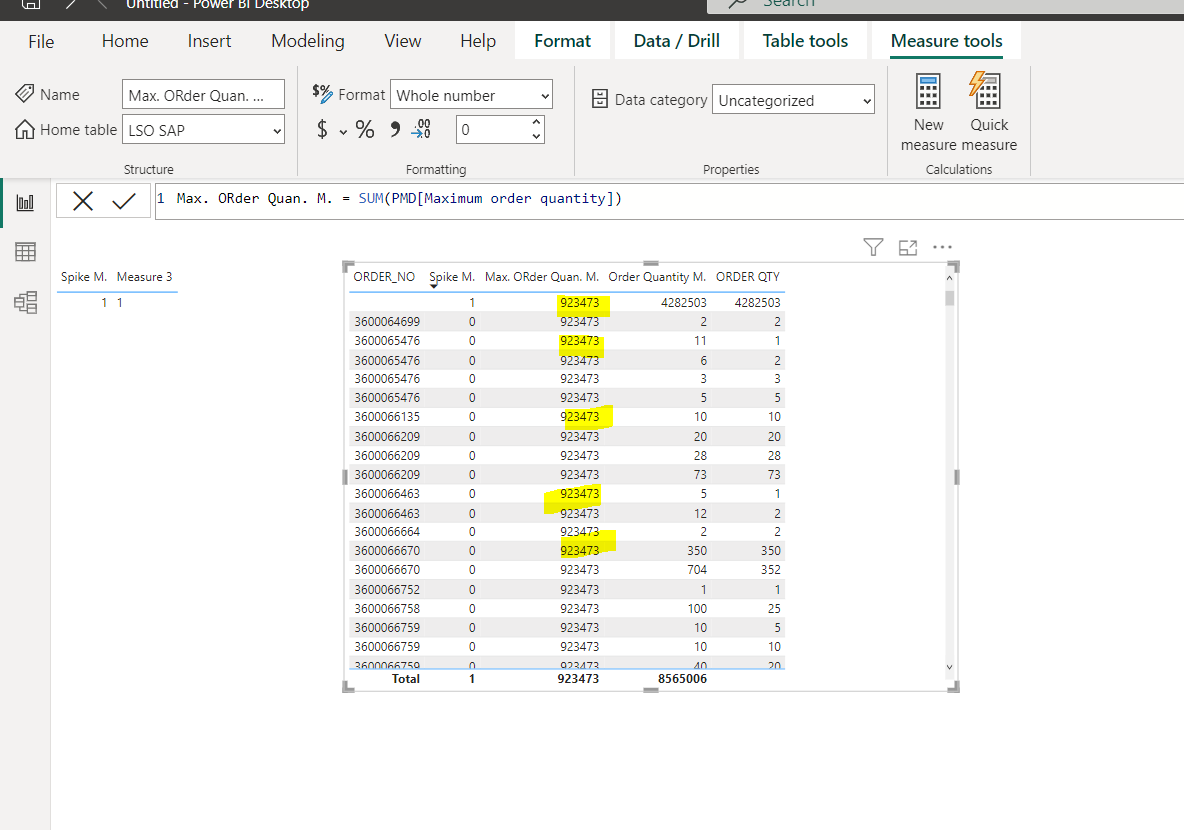Screen dimensions: 1184x830
Task: Switch to the Insert tab
Action: click(x=209, y=41)
